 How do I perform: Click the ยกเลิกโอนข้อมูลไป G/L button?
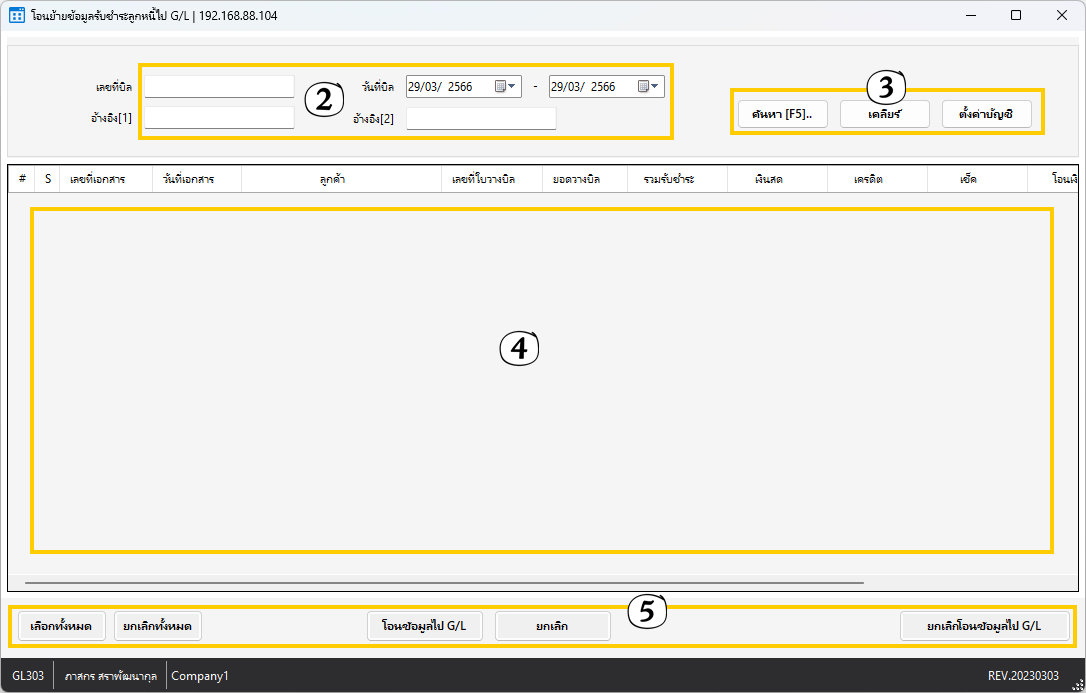click(x=984, y=626)
